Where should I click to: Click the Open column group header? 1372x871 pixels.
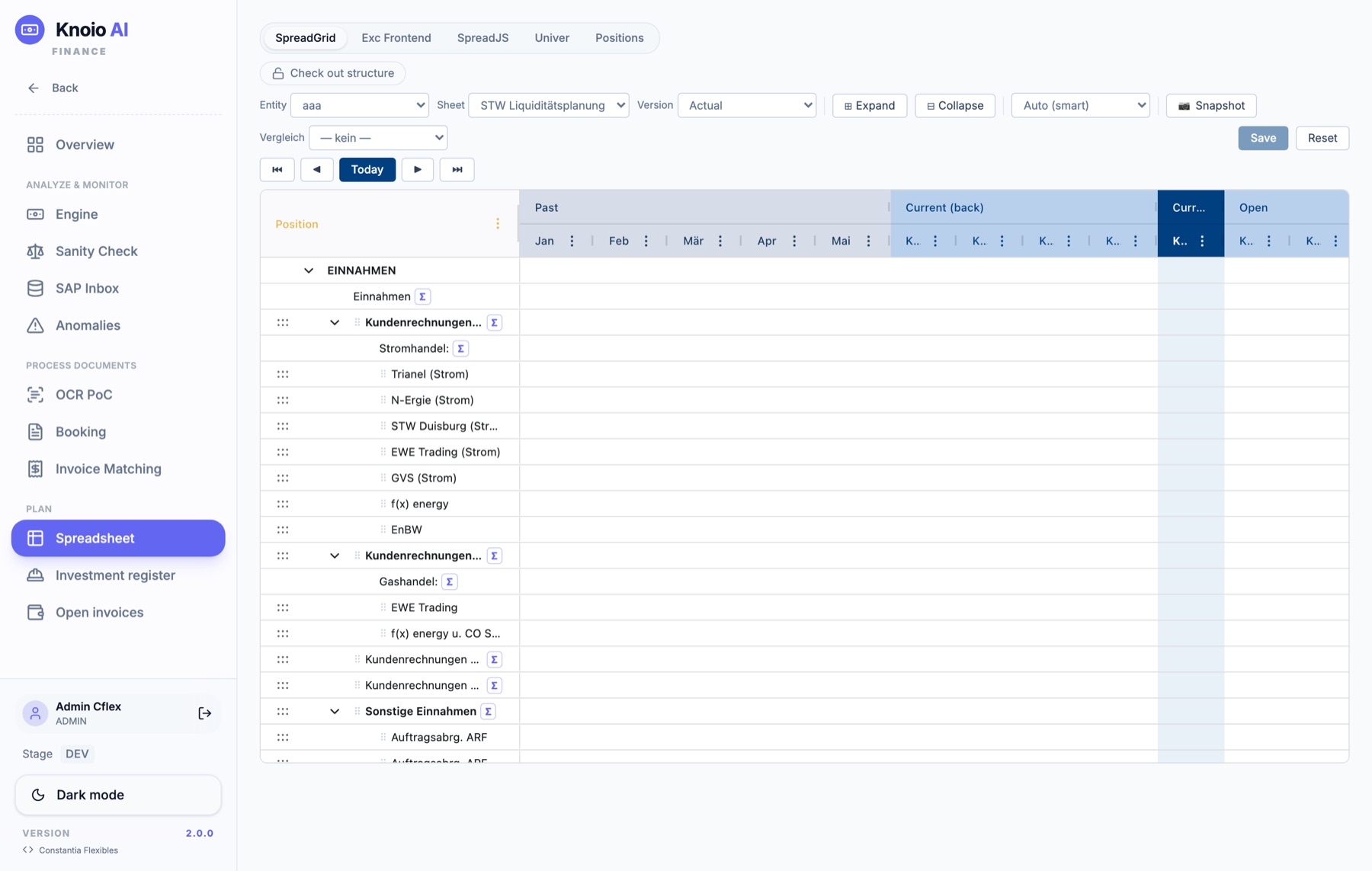point(1287,207)
